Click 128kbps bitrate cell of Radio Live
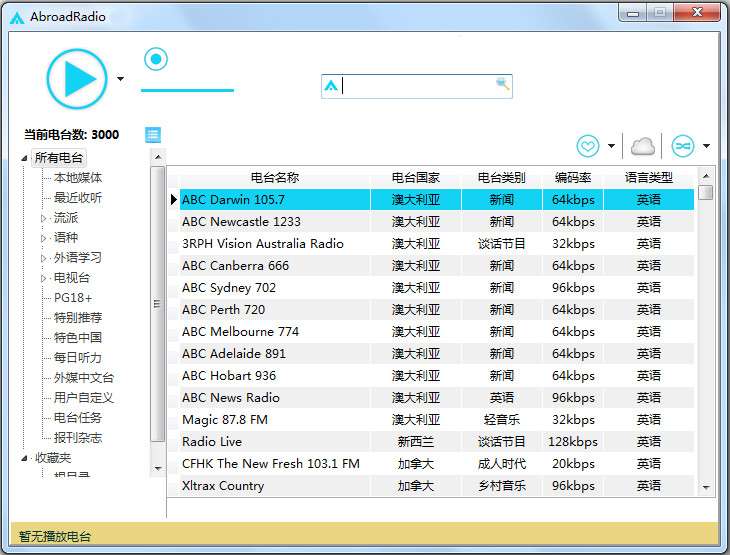Screen dimensions: 730x555 [x=573, y=441]
